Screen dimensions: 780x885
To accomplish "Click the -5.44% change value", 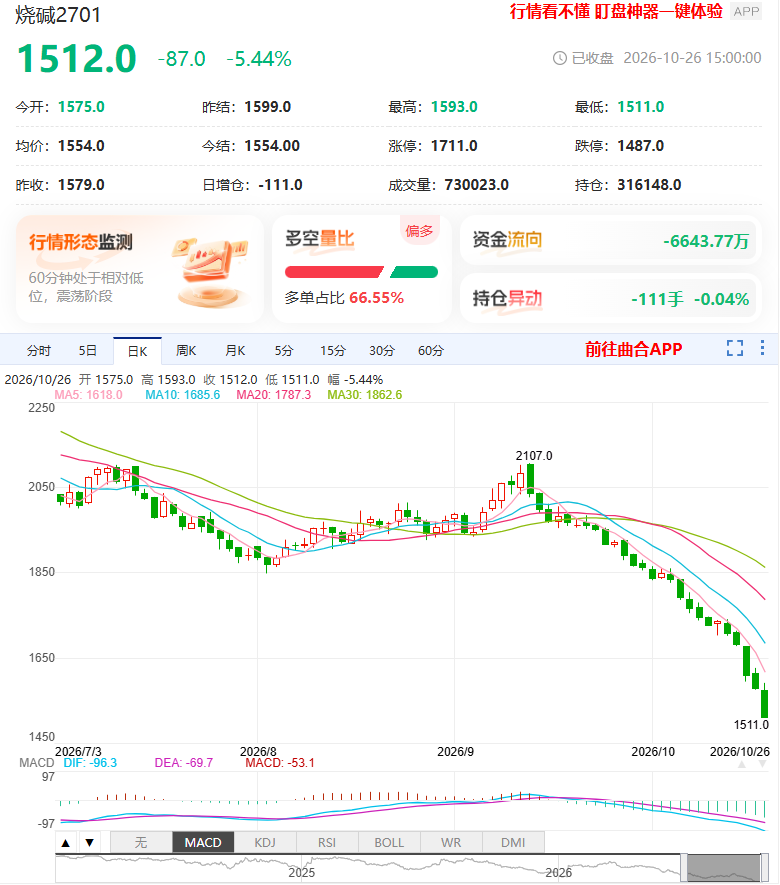I will click(x=258, y=59).
